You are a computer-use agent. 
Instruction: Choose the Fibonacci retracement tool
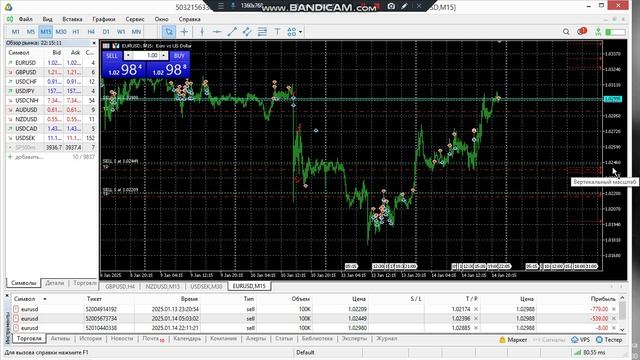click(262, 31)
